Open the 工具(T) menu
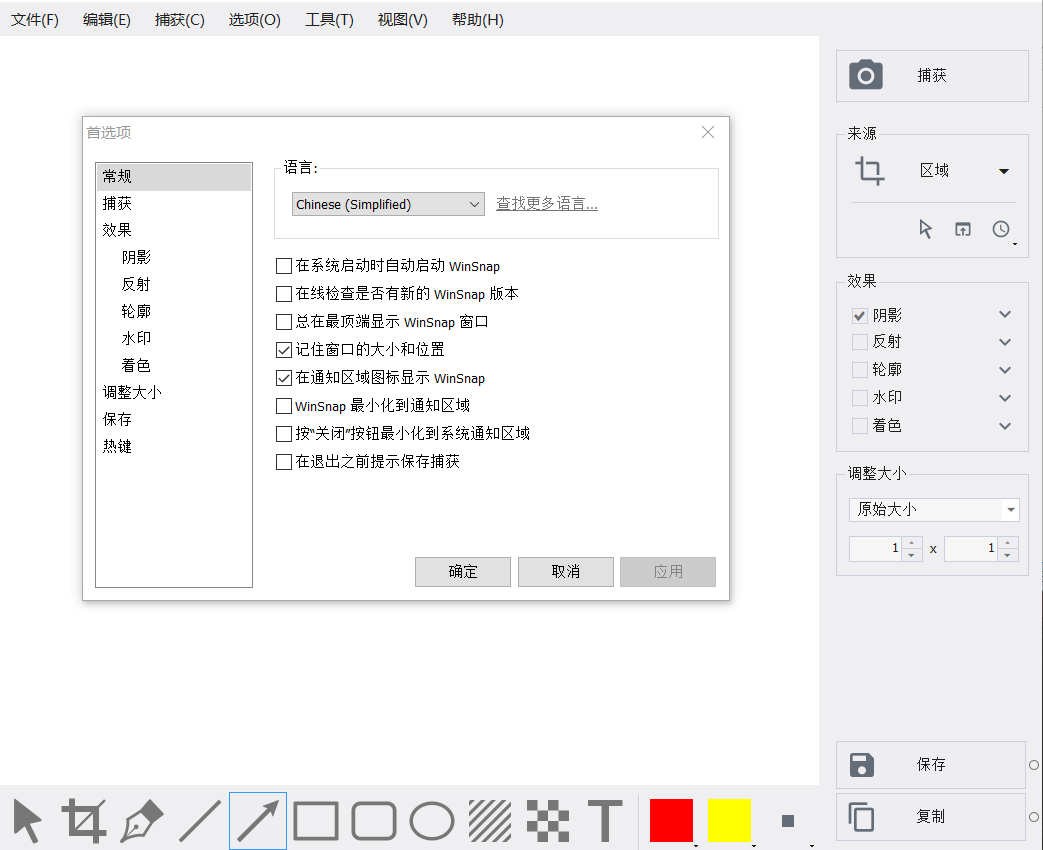The image size is (1043, 850). [x=329, y=20]
